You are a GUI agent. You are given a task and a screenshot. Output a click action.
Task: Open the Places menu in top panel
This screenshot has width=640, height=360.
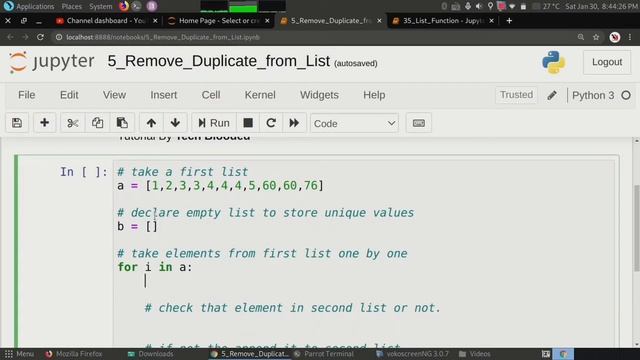point(71,6)
